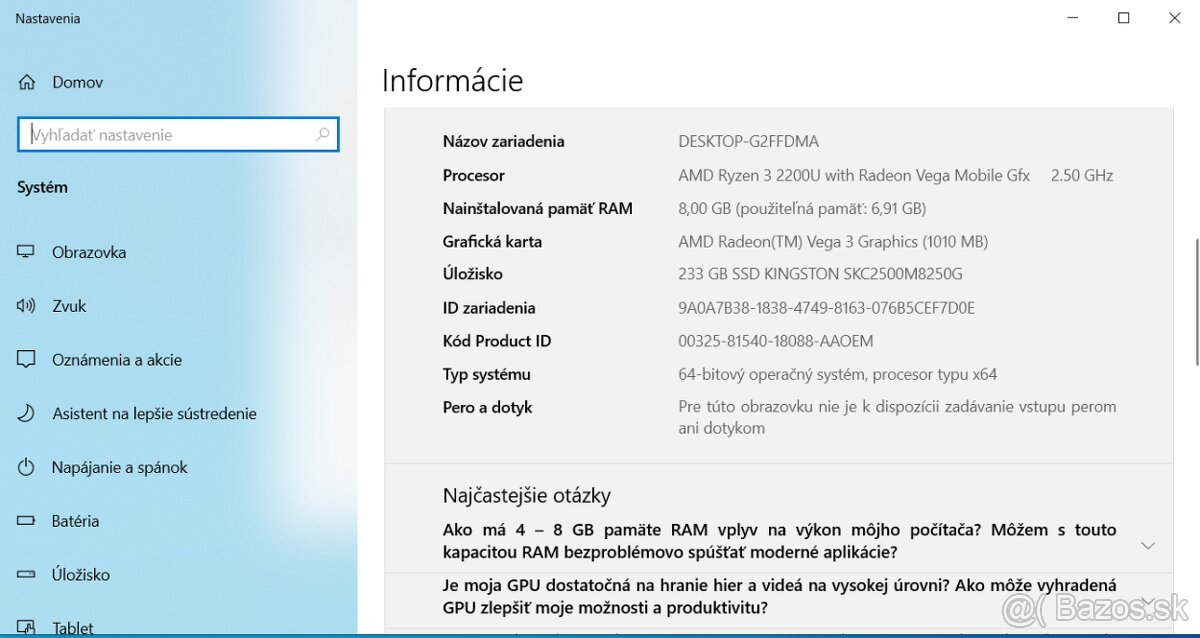Focus the Vyhľadať nastavenie search field
Viewport: 1200px width, 638px height.
(x=165, y=135)
